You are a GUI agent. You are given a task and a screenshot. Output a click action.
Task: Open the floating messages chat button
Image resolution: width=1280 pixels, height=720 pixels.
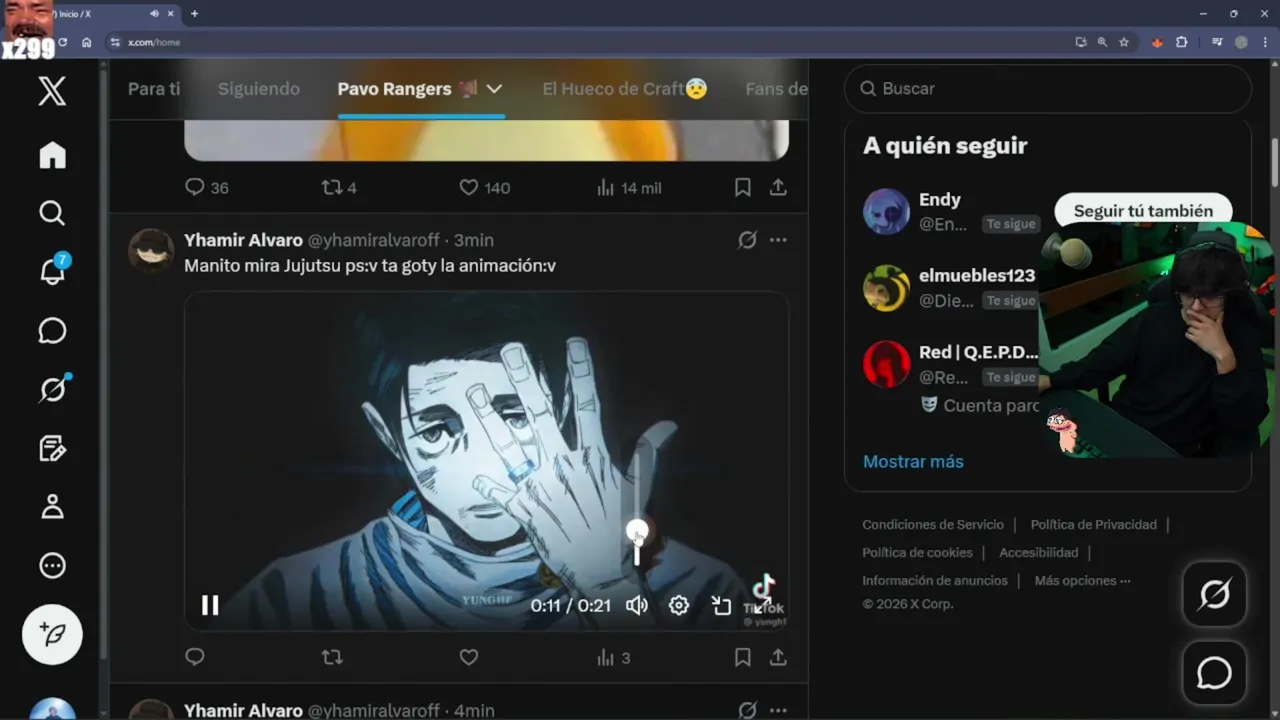tap(1214, 673)
